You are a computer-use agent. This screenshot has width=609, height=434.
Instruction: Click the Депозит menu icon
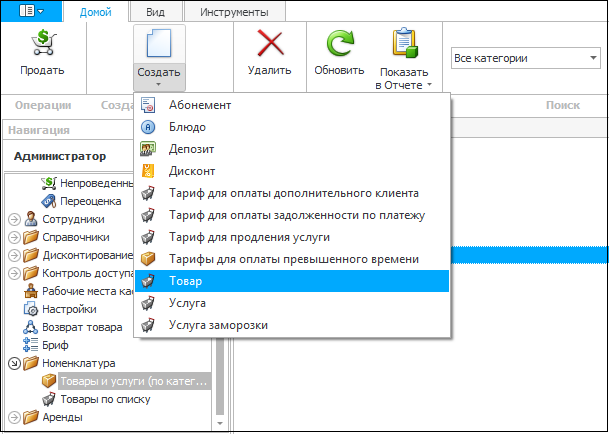pyautogui.click(x=148, y=149)
